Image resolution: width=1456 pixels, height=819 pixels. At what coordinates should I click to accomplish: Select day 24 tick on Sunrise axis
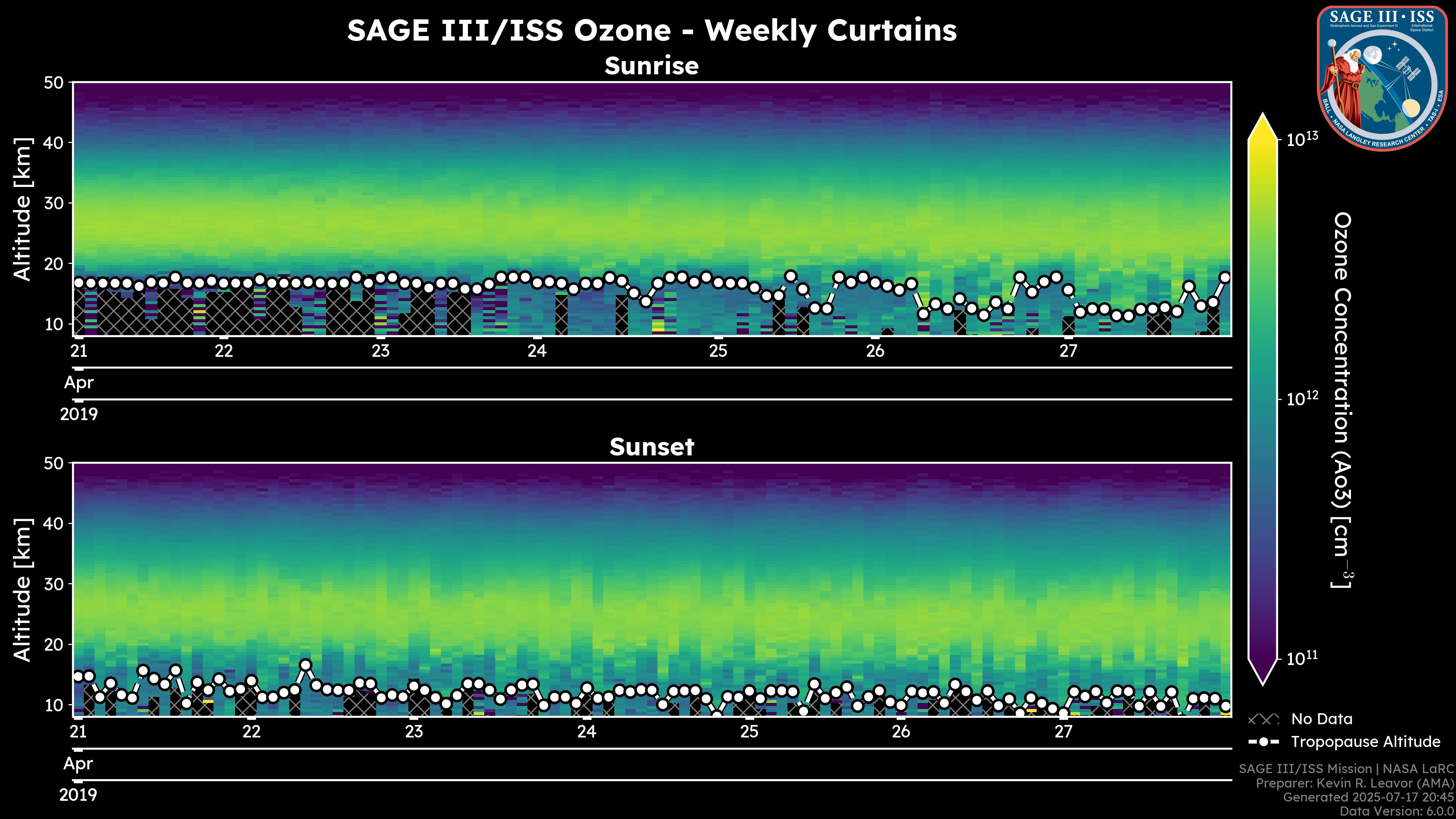tap(537, 338)
